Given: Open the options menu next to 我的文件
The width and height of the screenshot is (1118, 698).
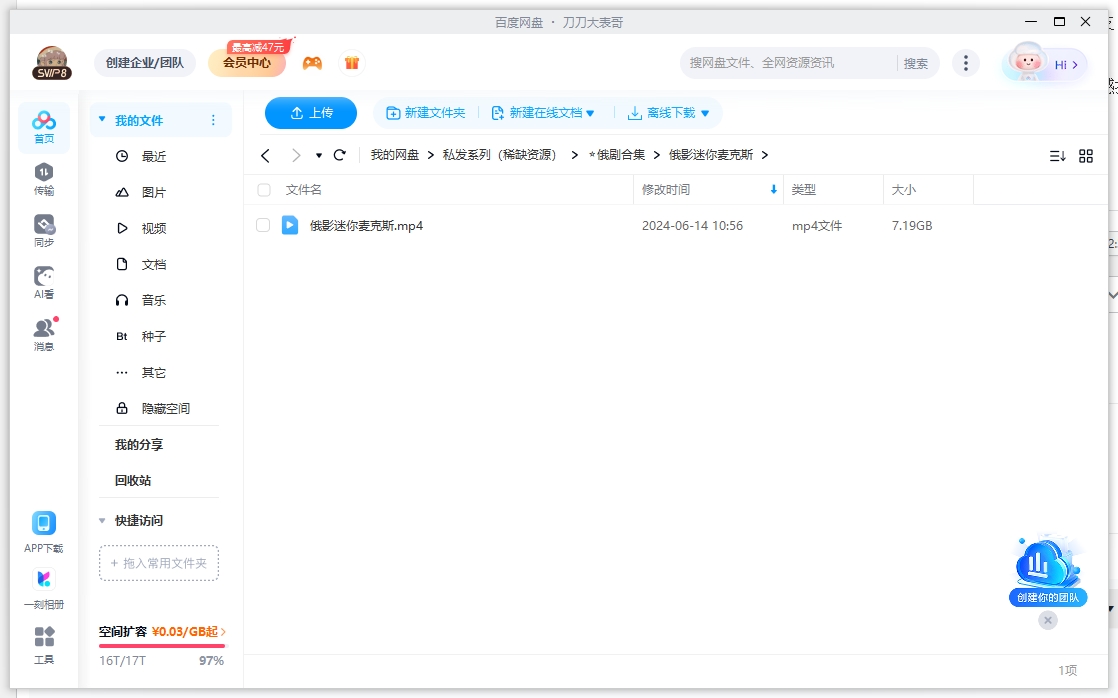Looking at the screenshot, I should pos(213,119).
